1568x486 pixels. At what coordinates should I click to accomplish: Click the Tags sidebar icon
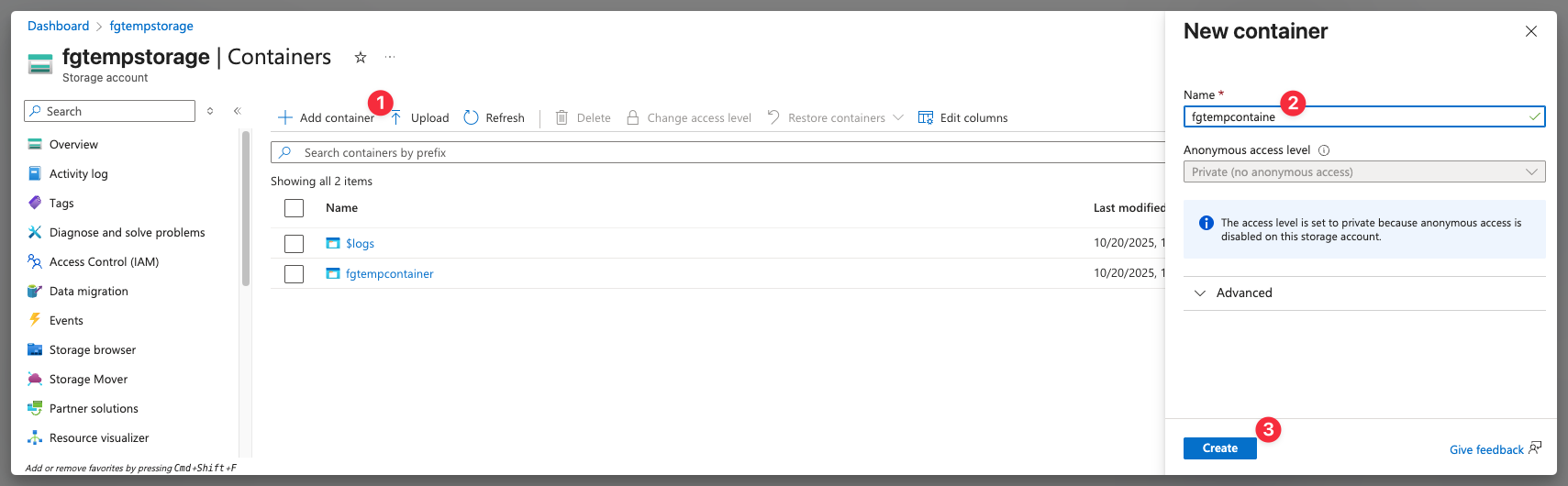pos(35,203)
